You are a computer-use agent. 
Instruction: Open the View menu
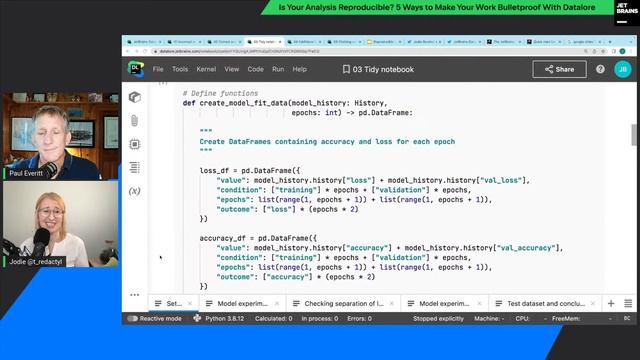pos(231,69)
